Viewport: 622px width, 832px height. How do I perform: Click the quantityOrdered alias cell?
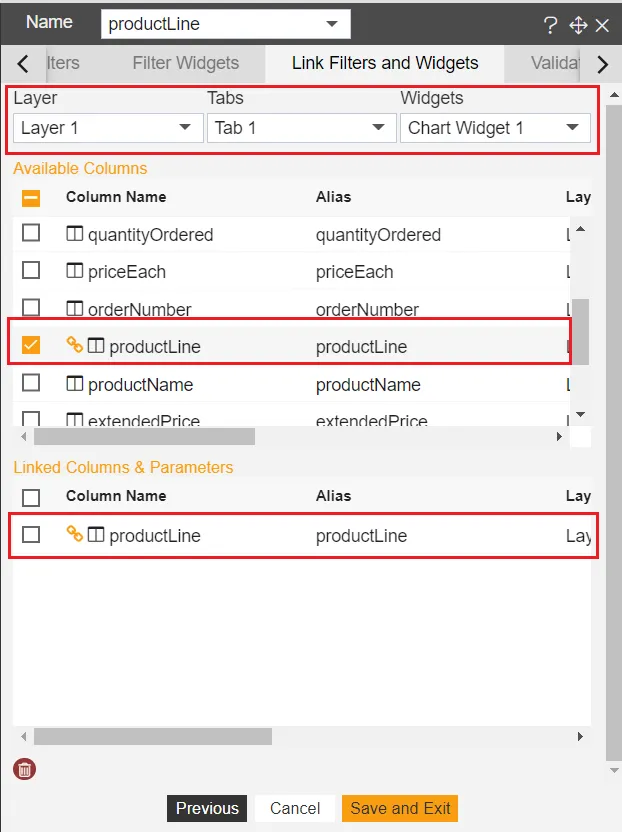pos(378,235)
